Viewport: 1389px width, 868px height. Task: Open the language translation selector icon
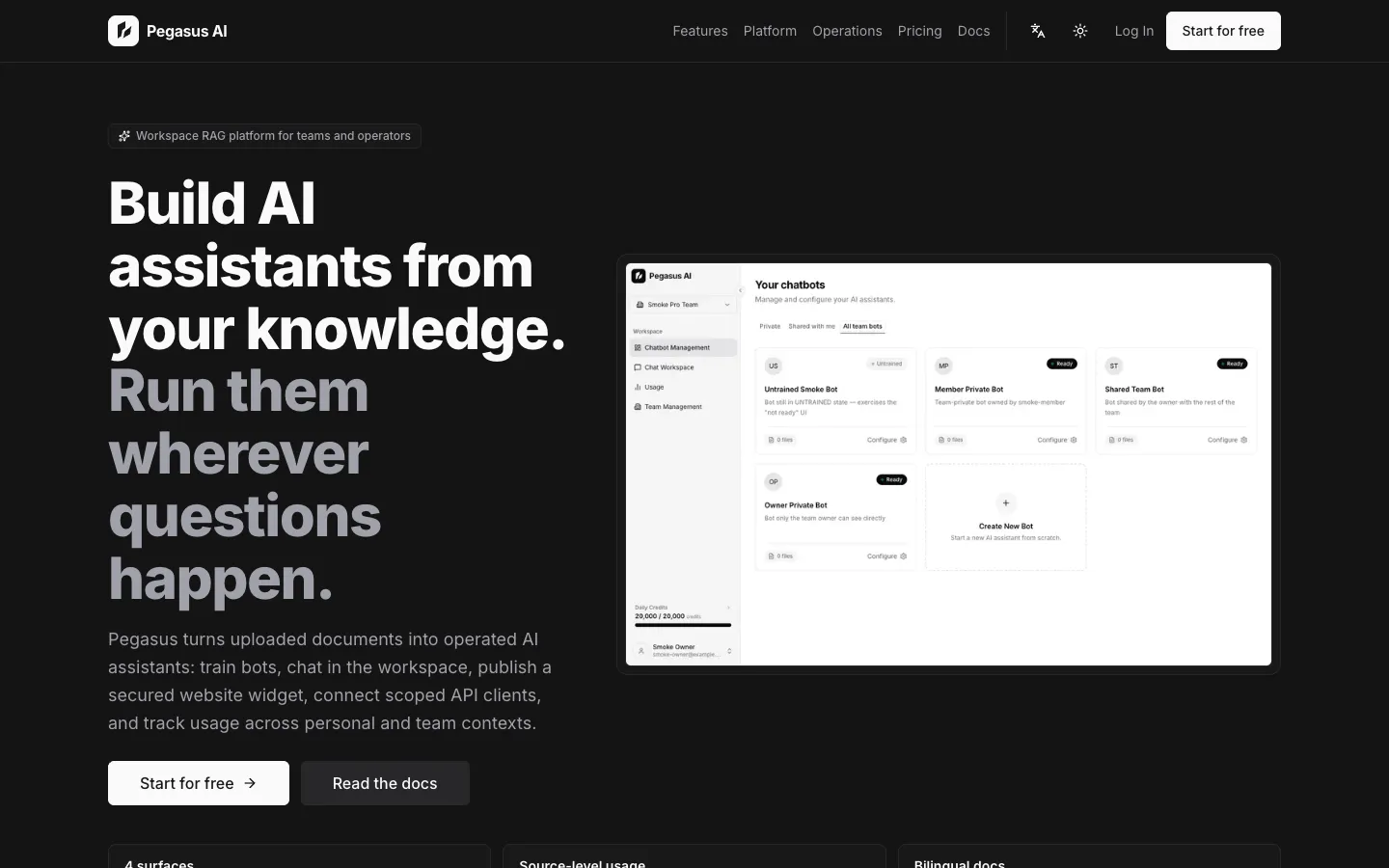click(x=1038, y=31)
